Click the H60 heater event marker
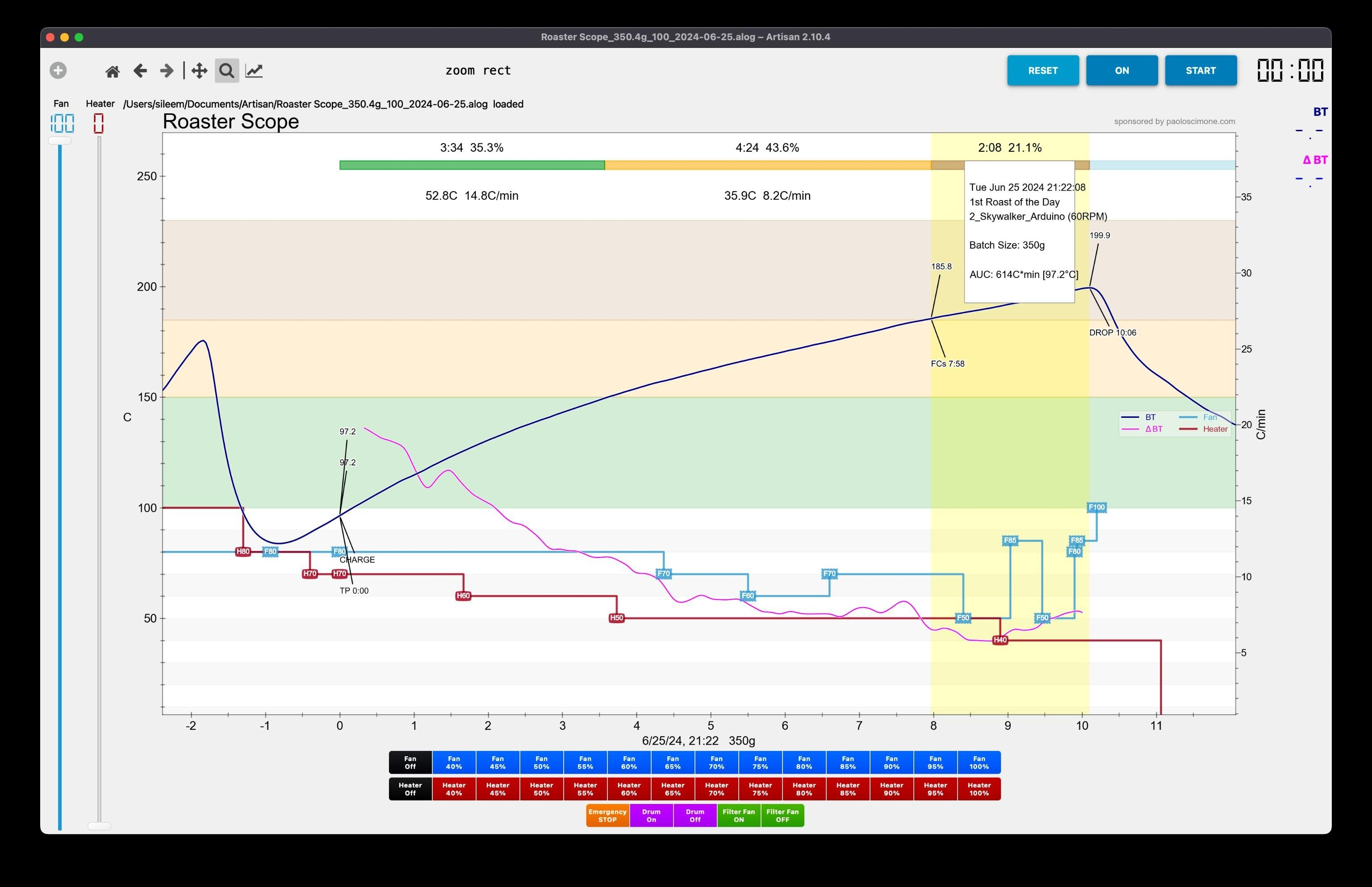Image resolution: width=1372 pixels, height=887 pixels. [463, 596]
